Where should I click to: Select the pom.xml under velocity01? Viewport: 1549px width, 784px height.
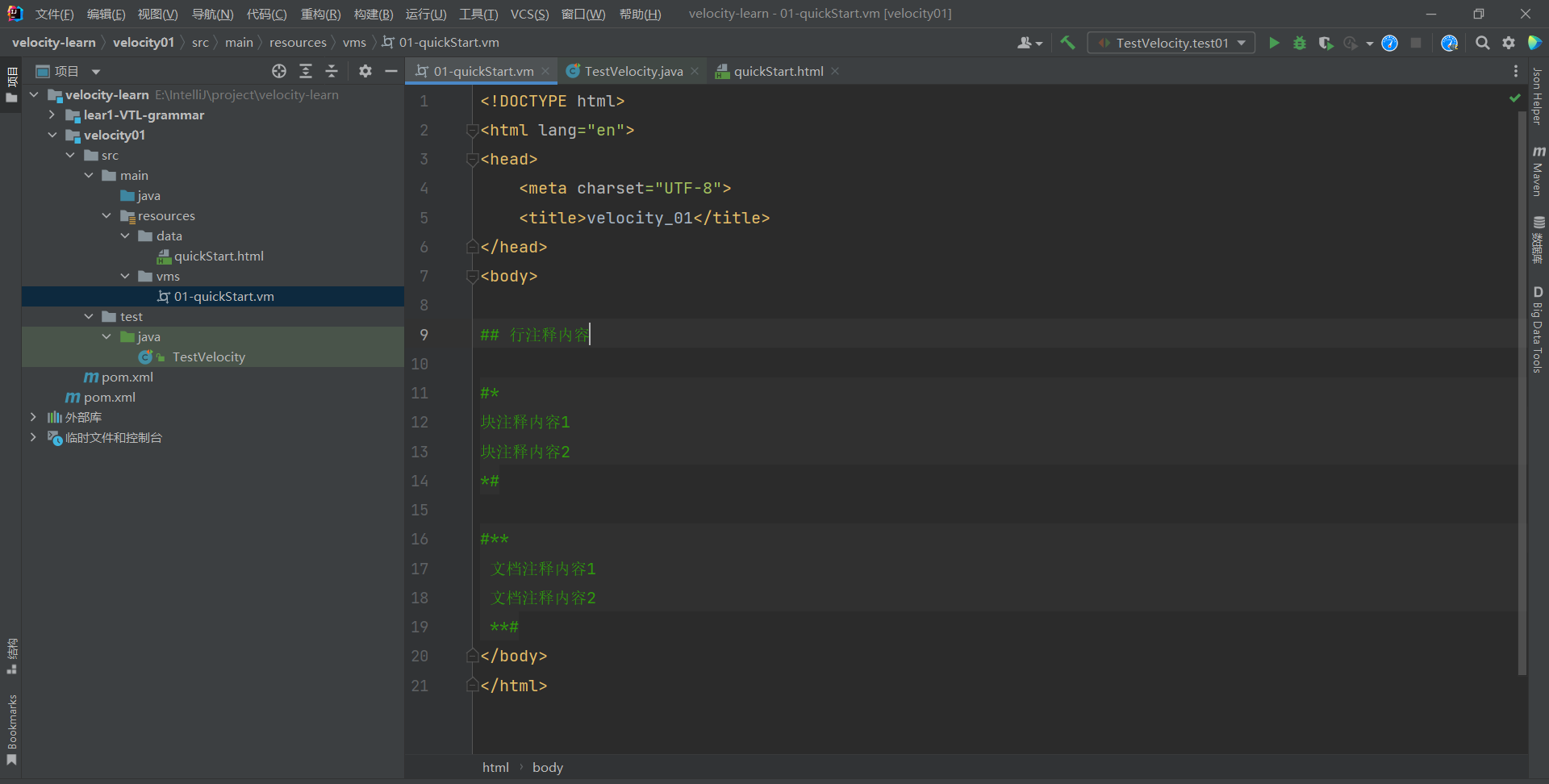[127, 377]
